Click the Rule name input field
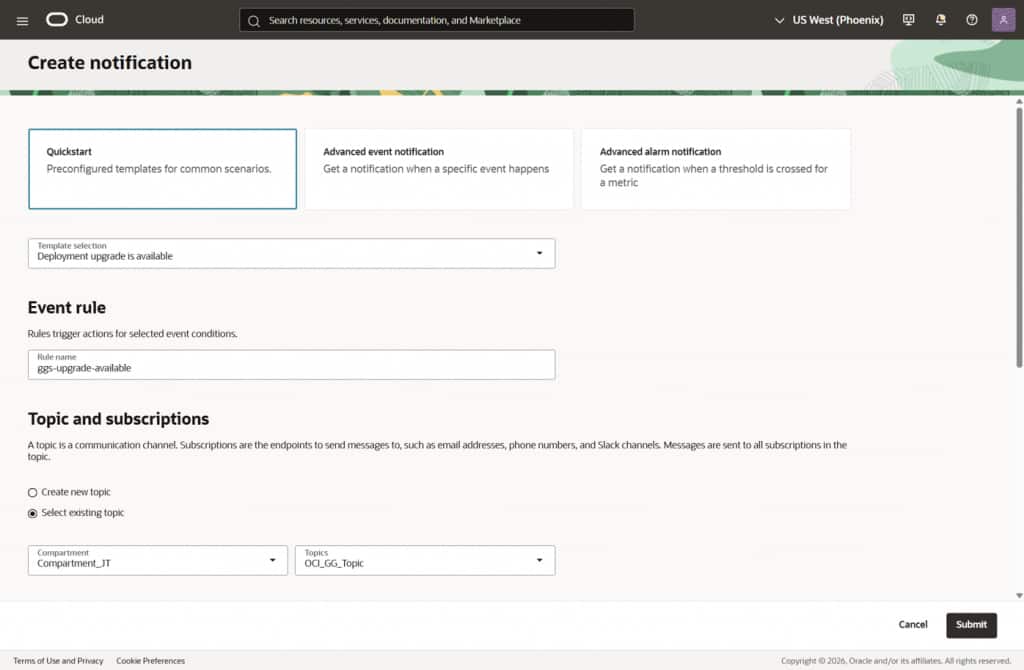Viewport: 1024px width, 670px height. [291, 364]
